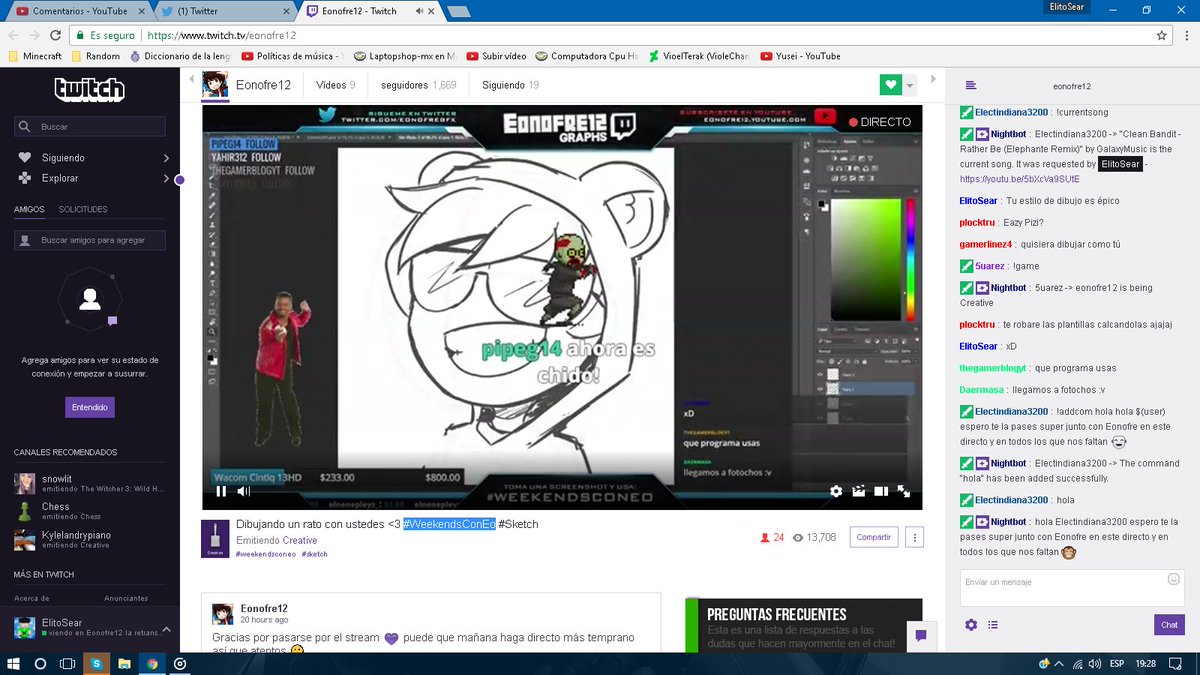Open the video player settings gear
The image size is (1200, 675).
[x=836, y=491]
